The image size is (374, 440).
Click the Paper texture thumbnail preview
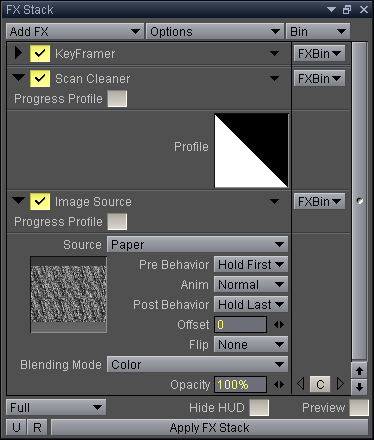69,294
